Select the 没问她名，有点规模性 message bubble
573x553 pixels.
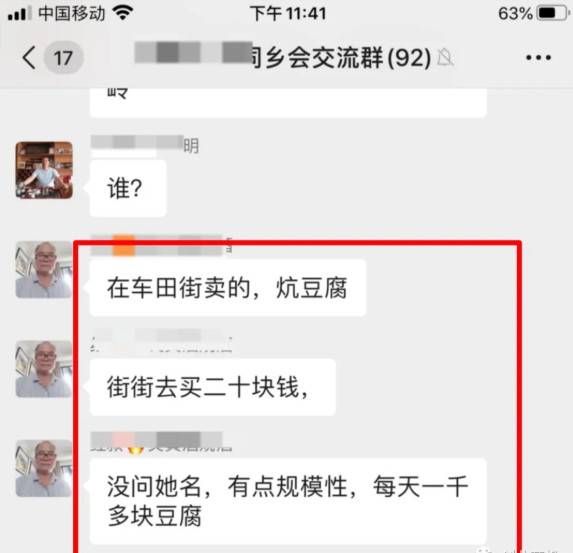tap(288, 501)
